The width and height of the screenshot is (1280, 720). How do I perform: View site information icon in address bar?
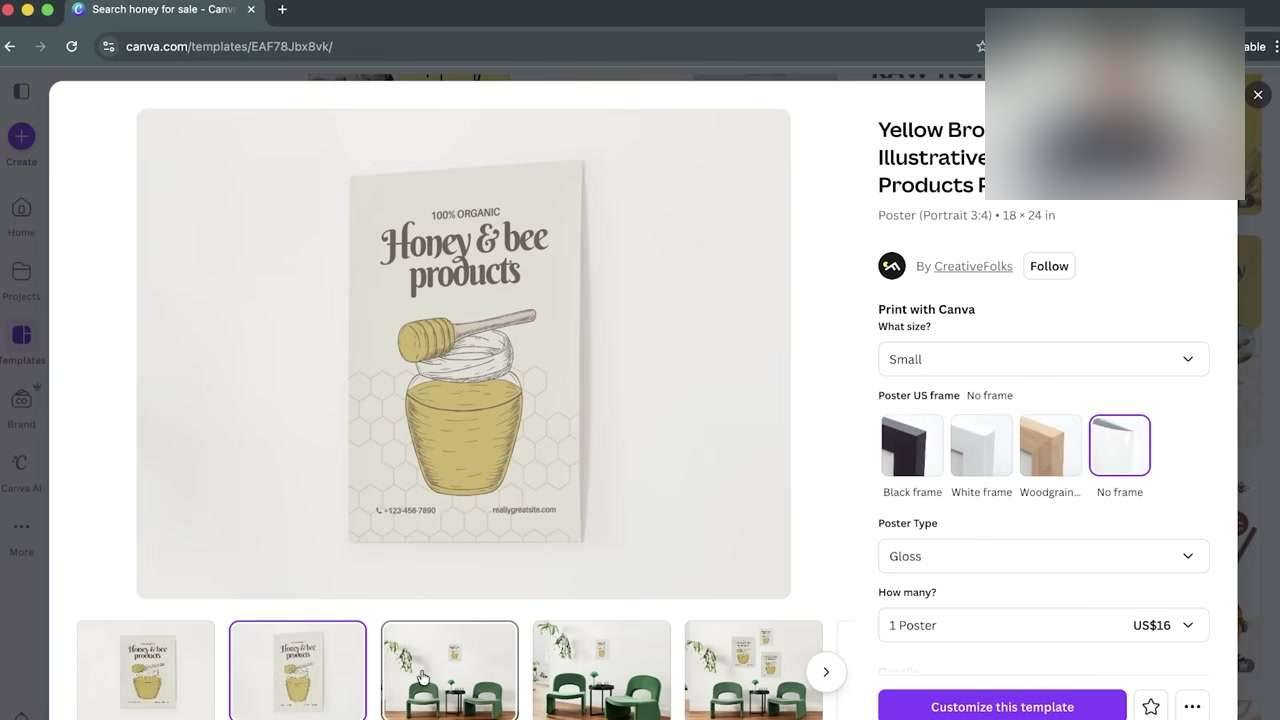(108, 46)
